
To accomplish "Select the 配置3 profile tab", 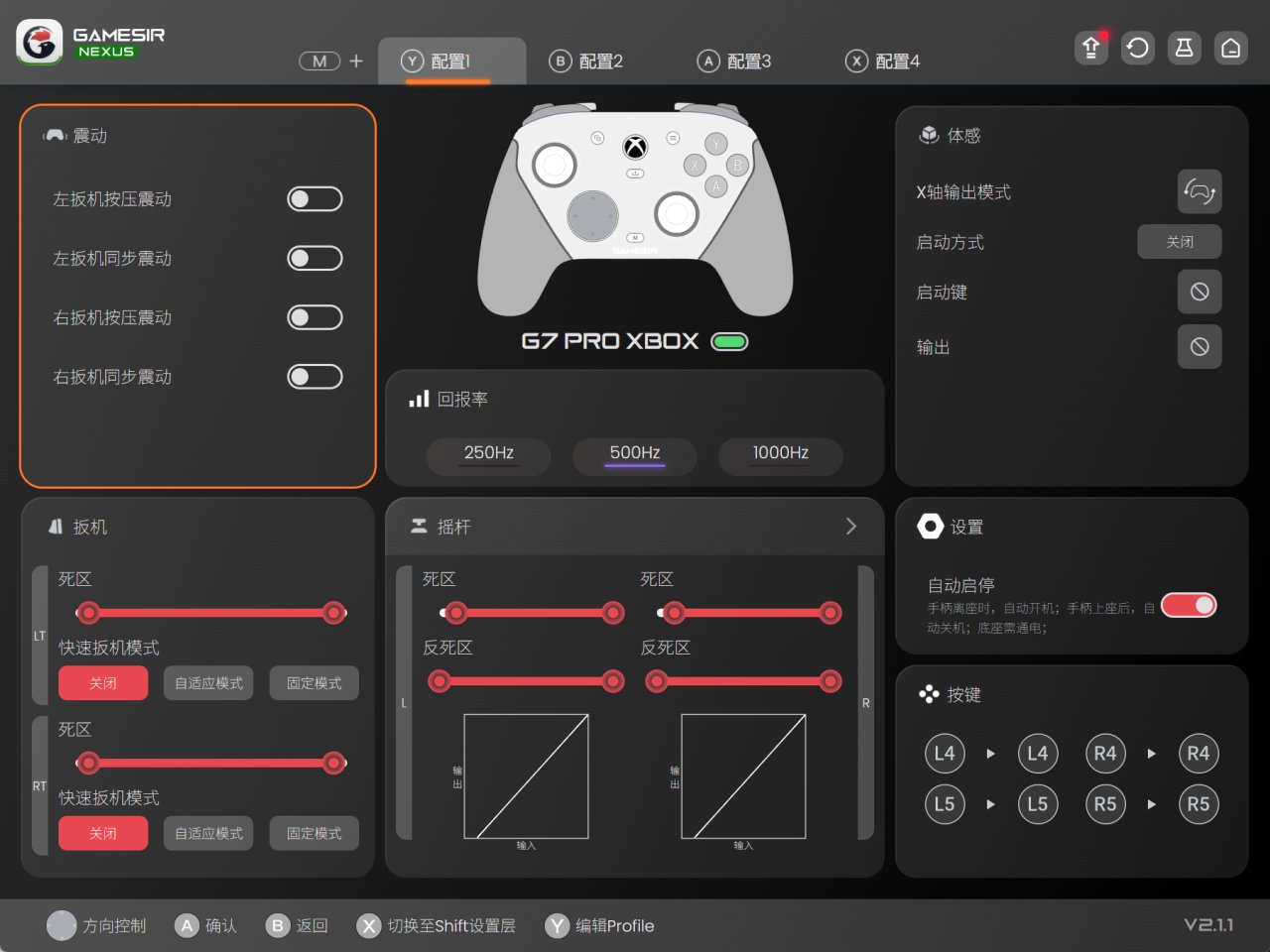I will (734, 61).
